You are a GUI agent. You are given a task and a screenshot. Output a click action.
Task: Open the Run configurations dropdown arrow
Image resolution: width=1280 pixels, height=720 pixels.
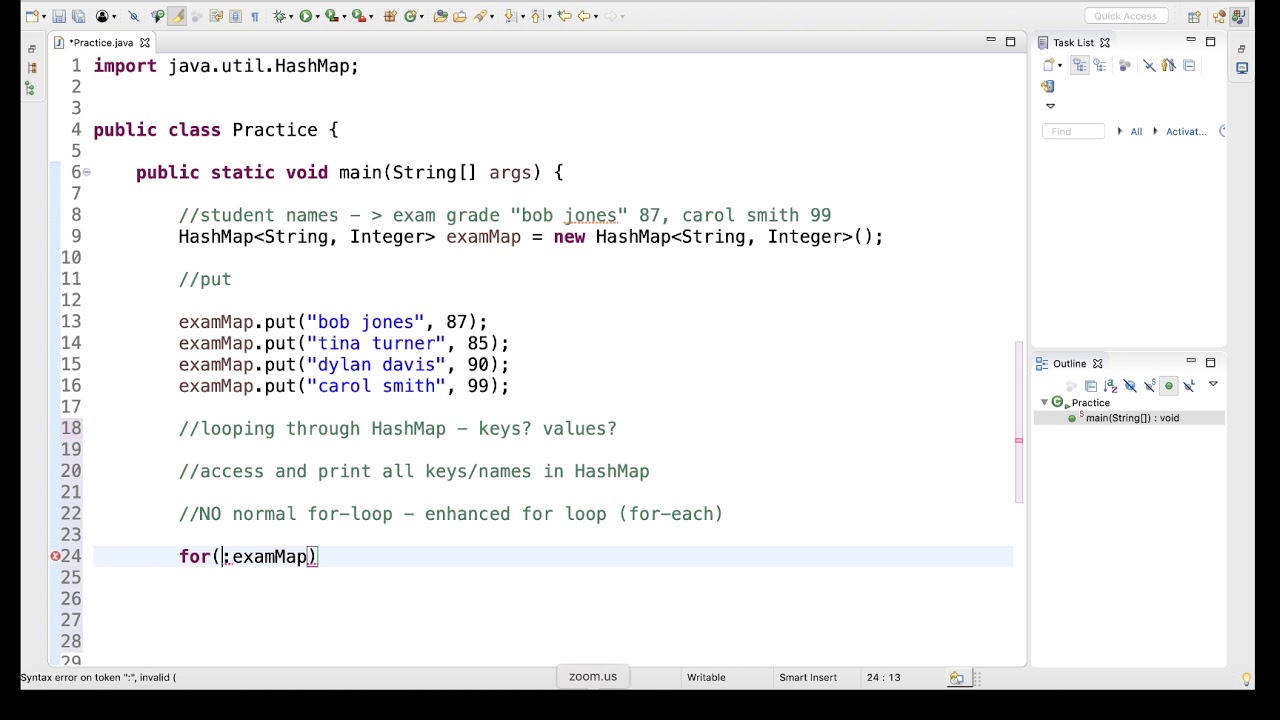point(316,16)
